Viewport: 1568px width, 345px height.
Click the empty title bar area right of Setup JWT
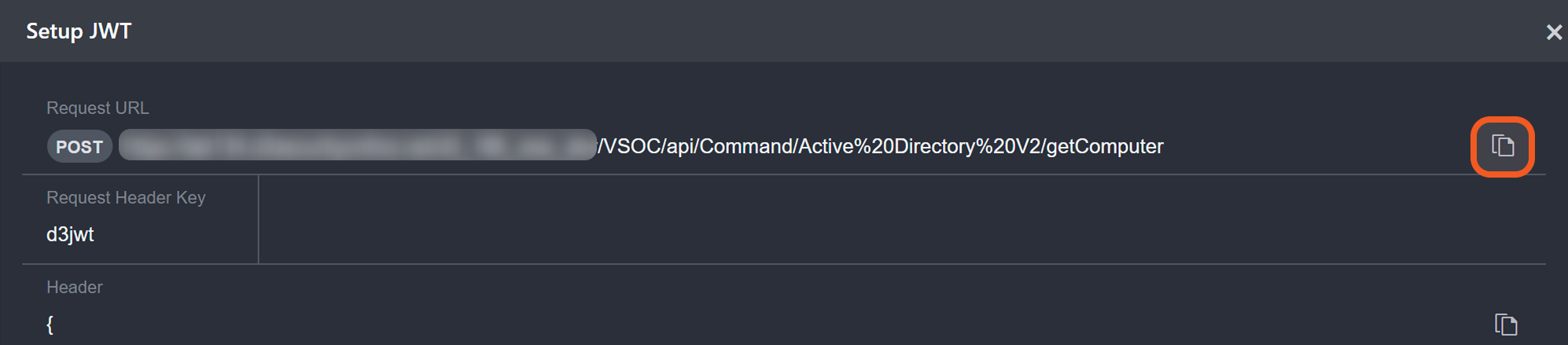coord(786,31)
